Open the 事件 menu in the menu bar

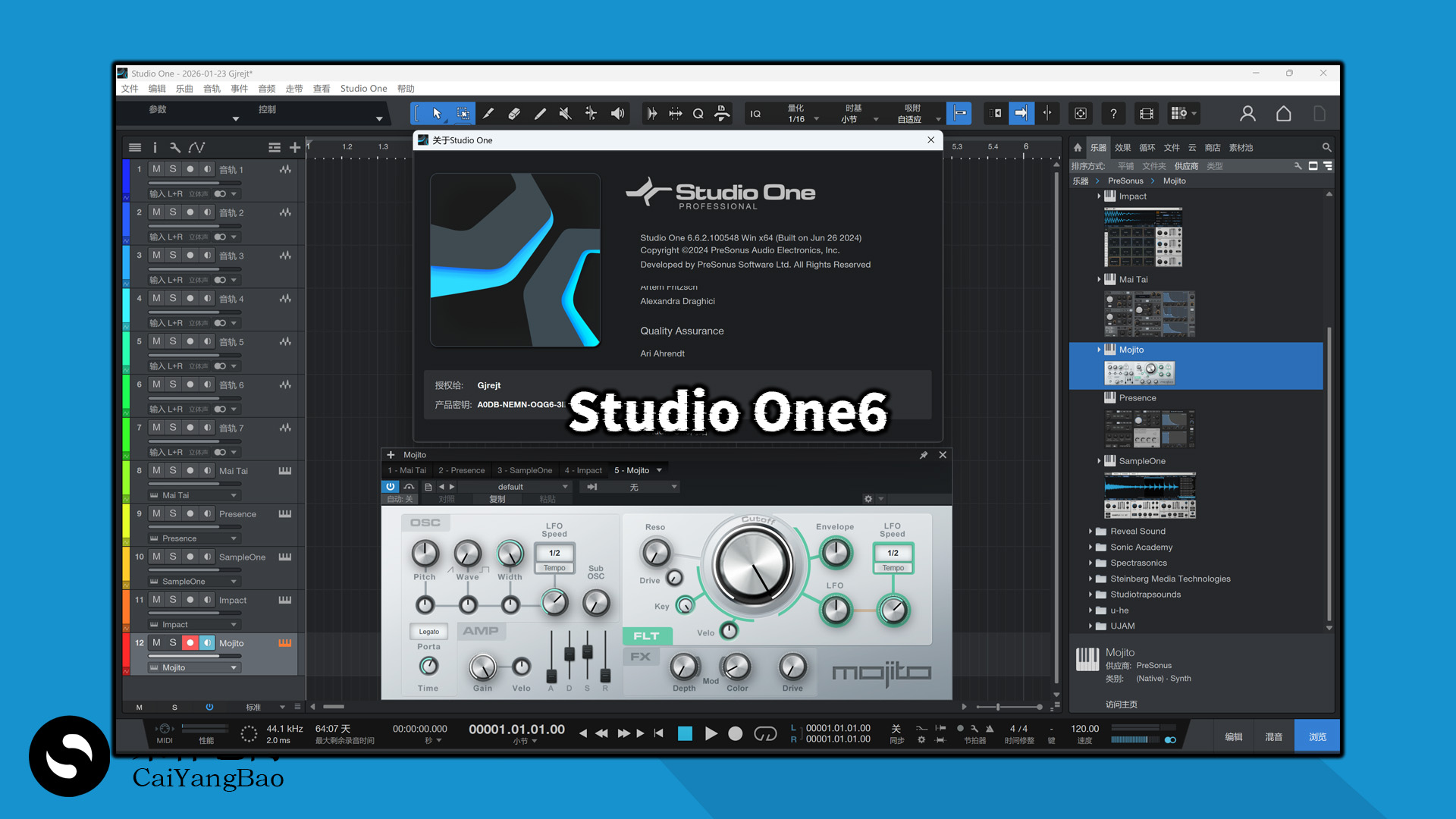click(x=239, y=89)
